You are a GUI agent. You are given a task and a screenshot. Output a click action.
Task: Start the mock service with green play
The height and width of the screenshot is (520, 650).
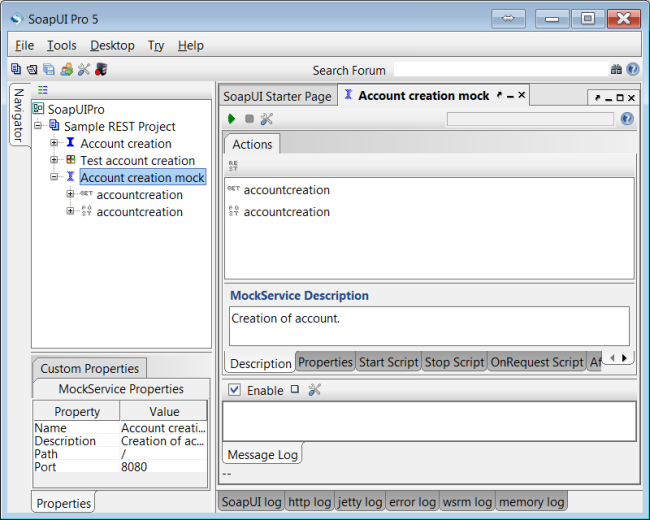[x=231, y=119]
